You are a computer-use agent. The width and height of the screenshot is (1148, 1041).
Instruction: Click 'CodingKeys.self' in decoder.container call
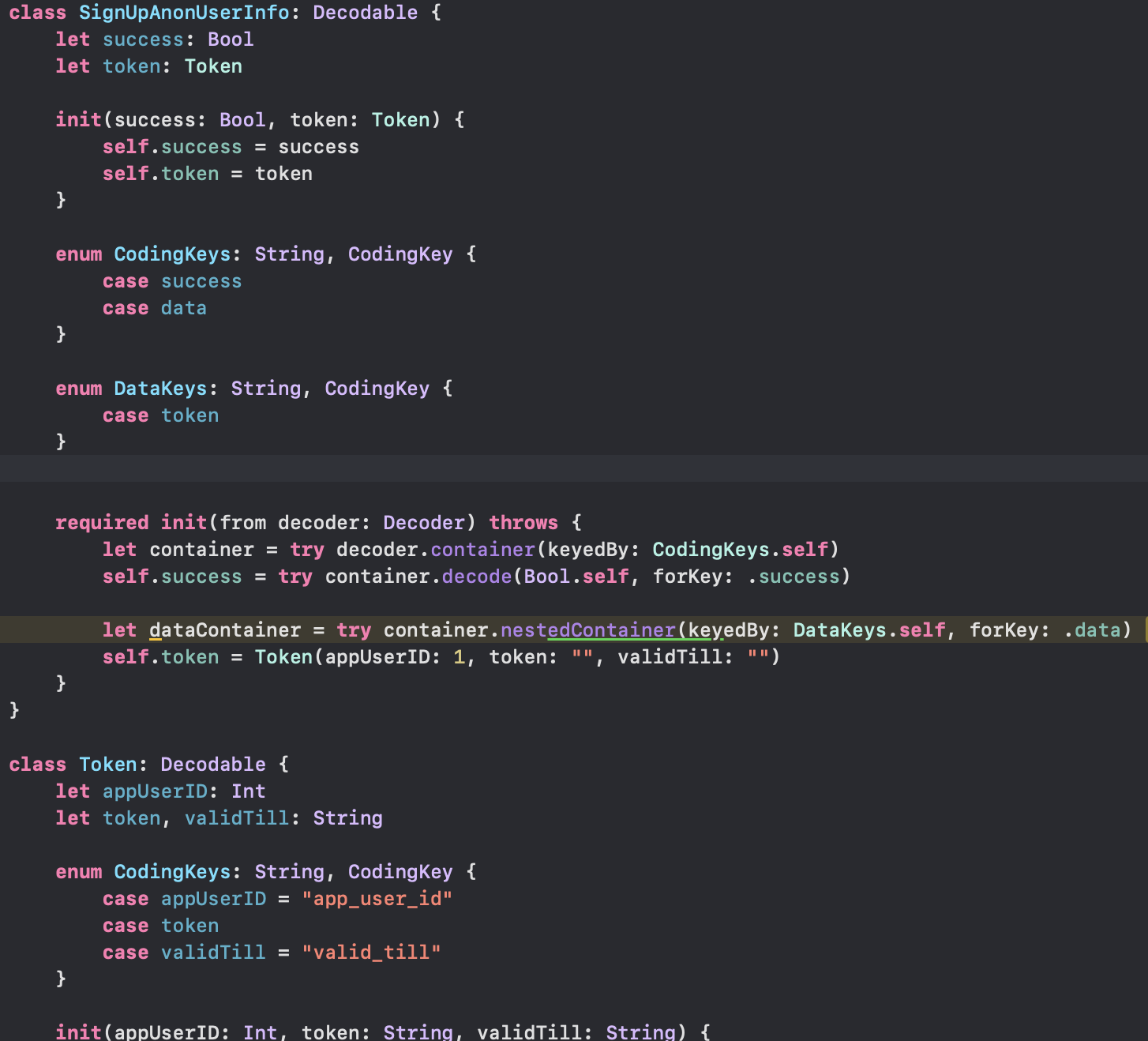click(741, 550)
